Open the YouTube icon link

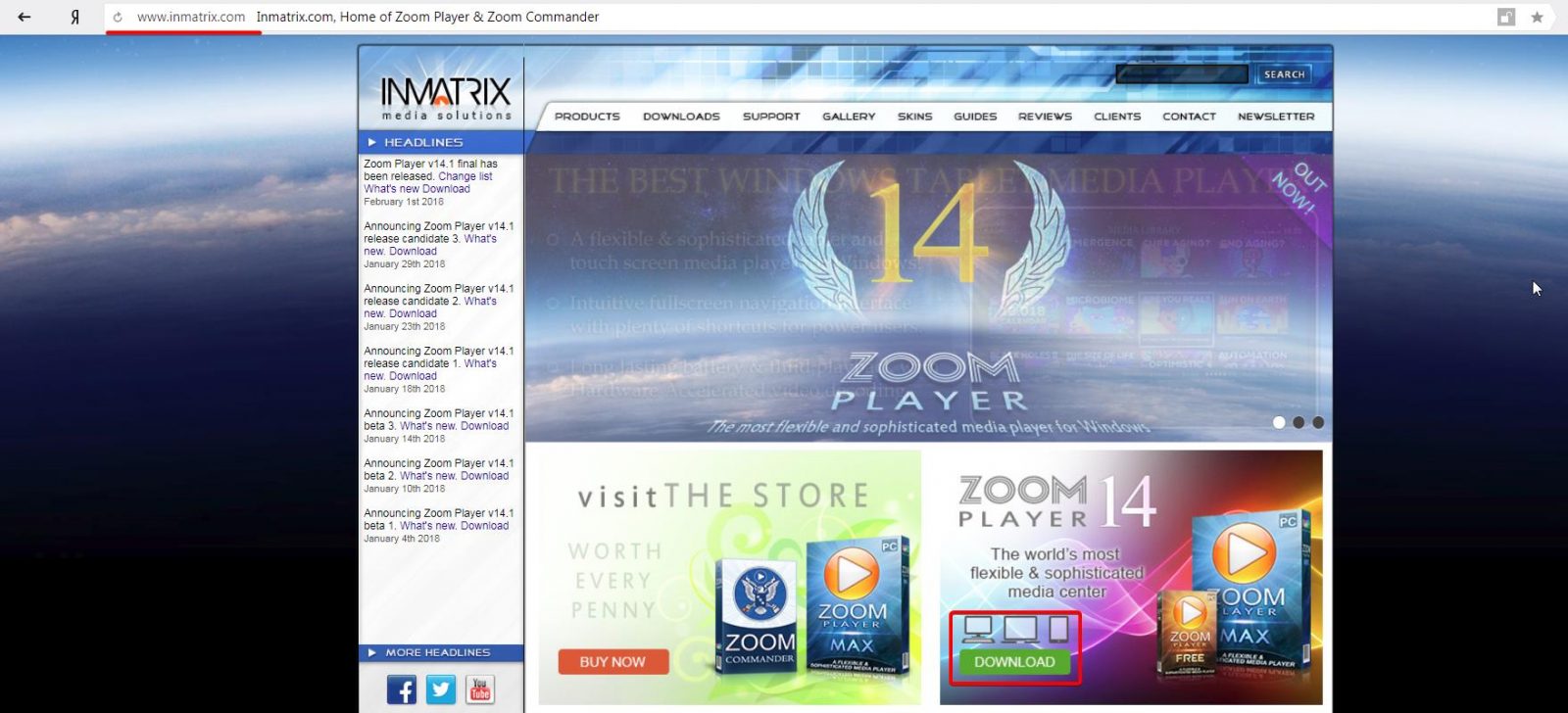tap(480, 689)
